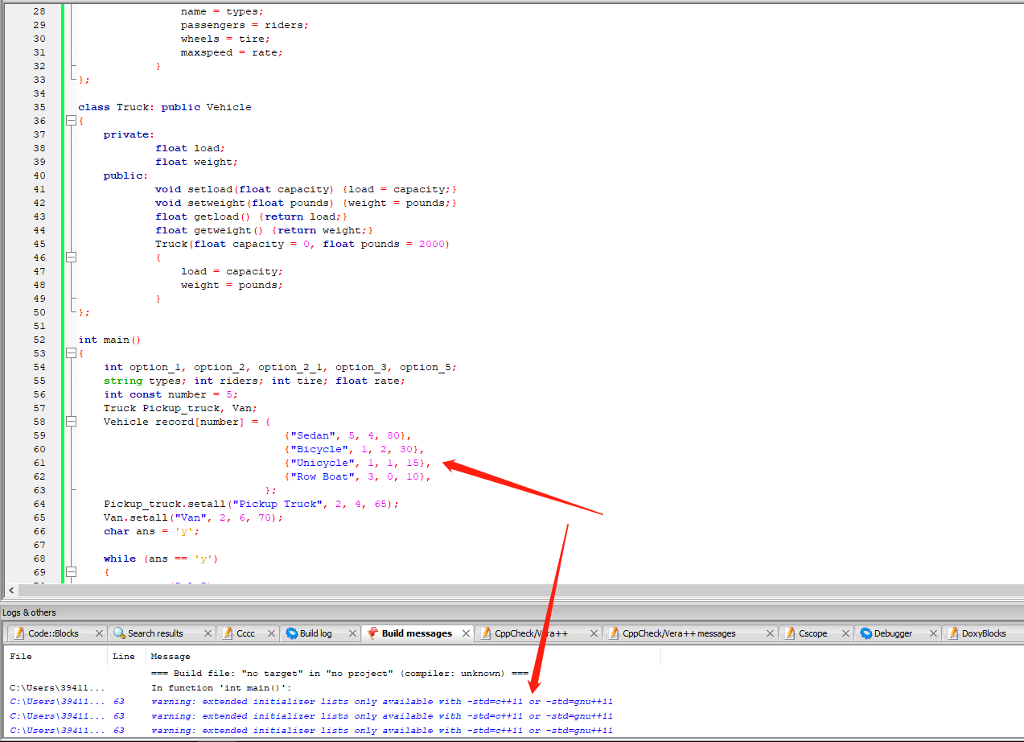1024x742 pixels.
Task: Click the 'private:' keyword on line 37
Action: pyautogui.click(x=129, y=134)
